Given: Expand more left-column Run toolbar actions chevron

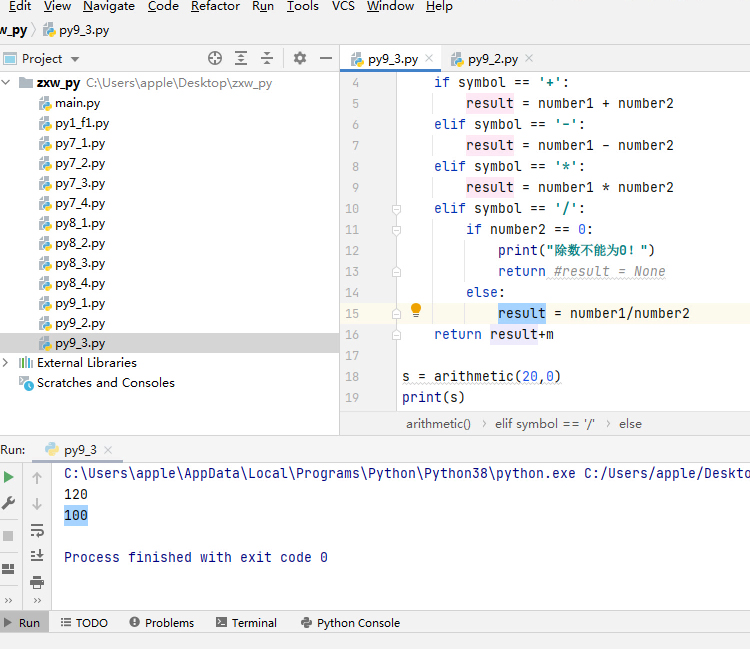Looking at the screenshot, I should point(8,600).
